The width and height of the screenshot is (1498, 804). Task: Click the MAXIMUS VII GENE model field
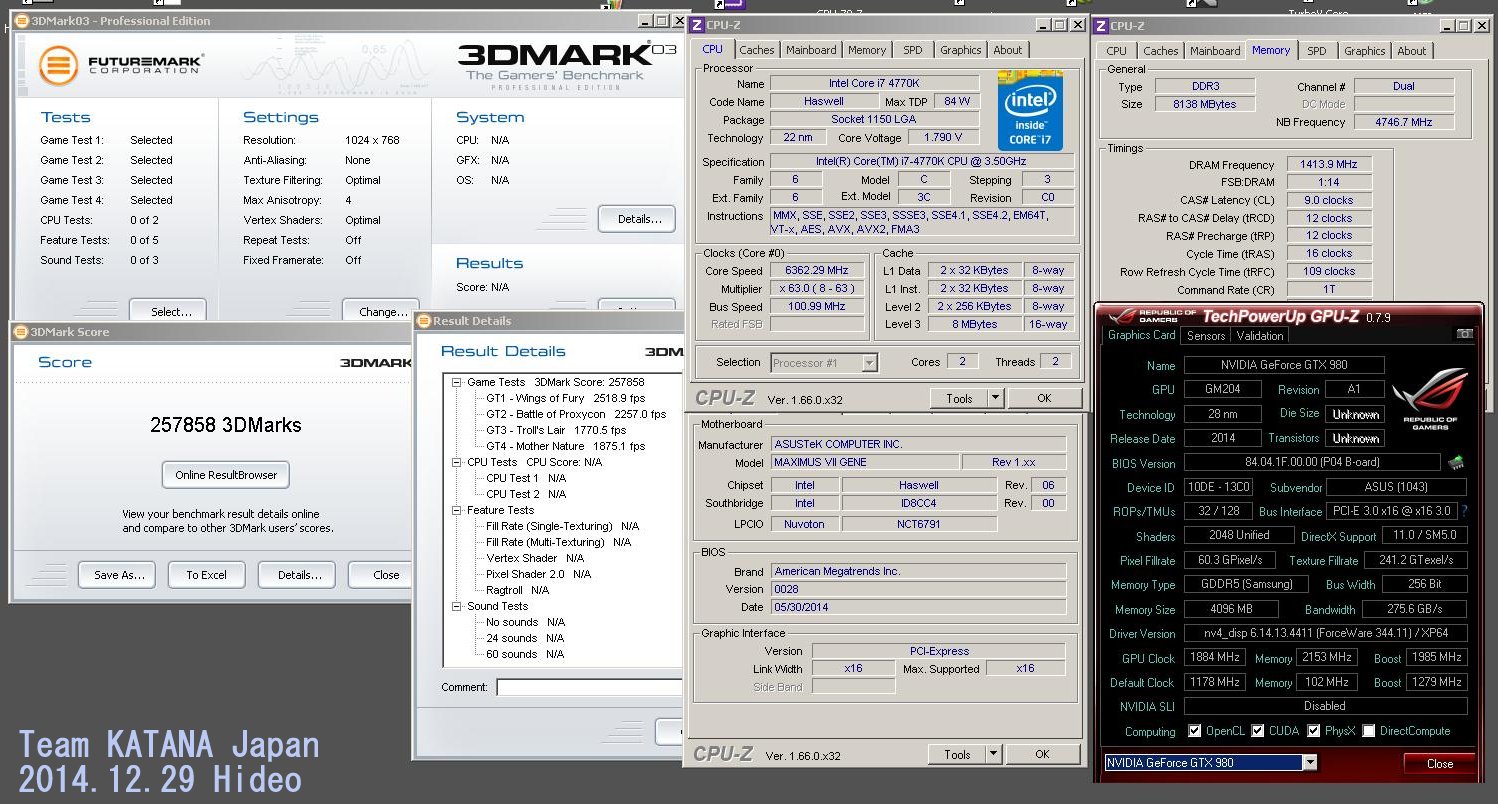click(864, 463)
